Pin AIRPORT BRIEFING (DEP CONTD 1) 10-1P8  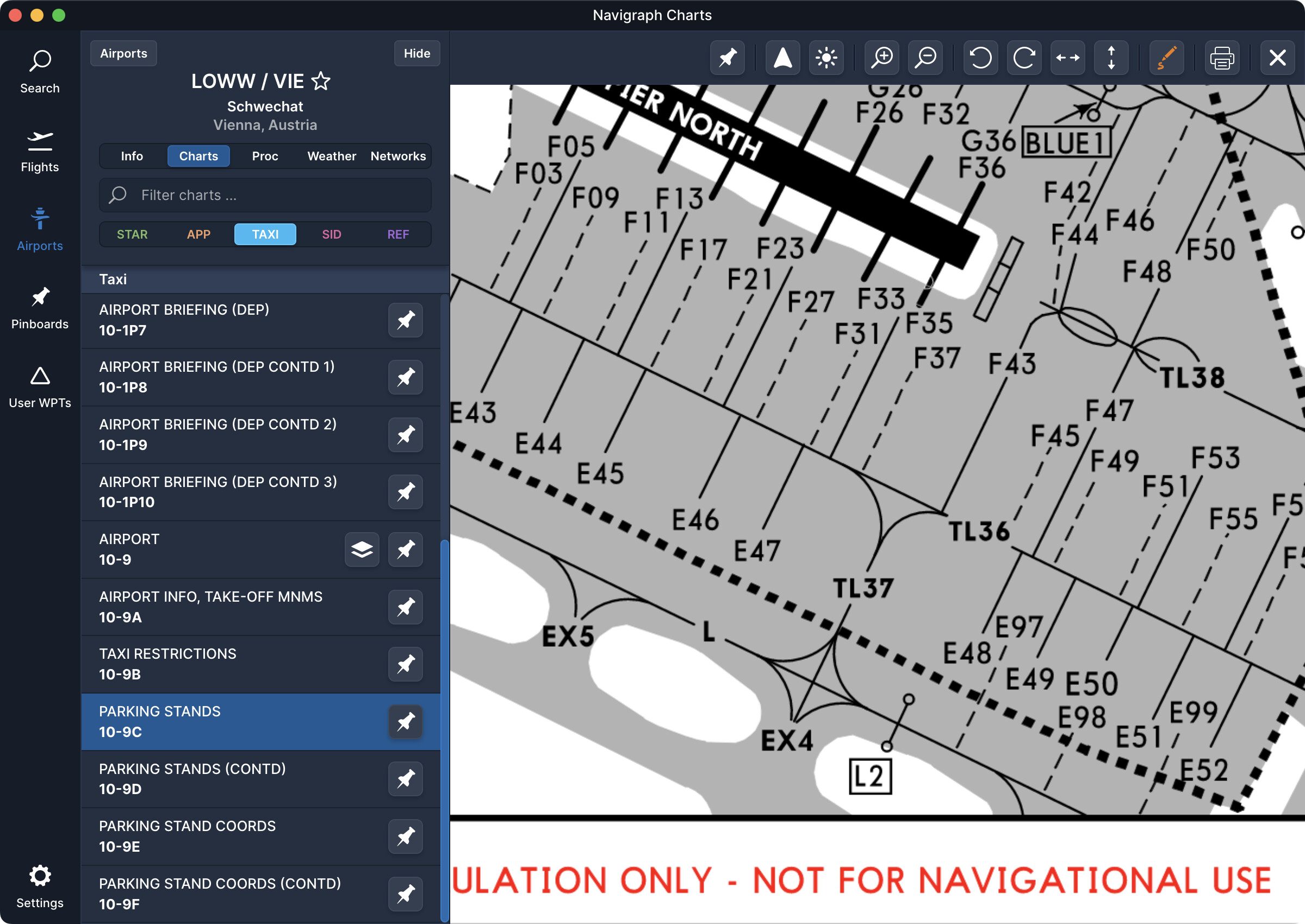[405, 377]
